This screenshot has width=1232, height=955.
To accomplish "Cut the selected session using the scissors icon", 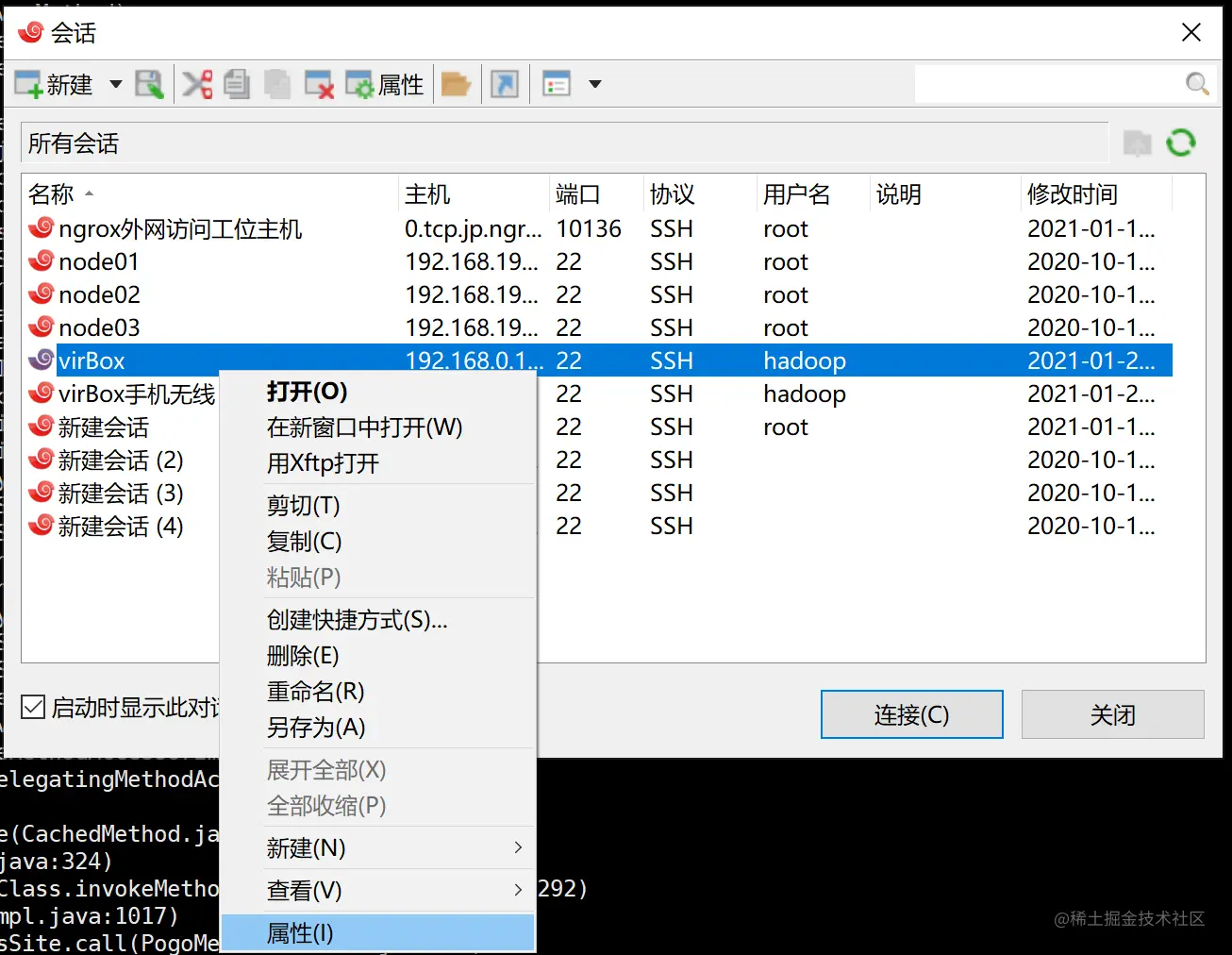I will coord(196,84).
